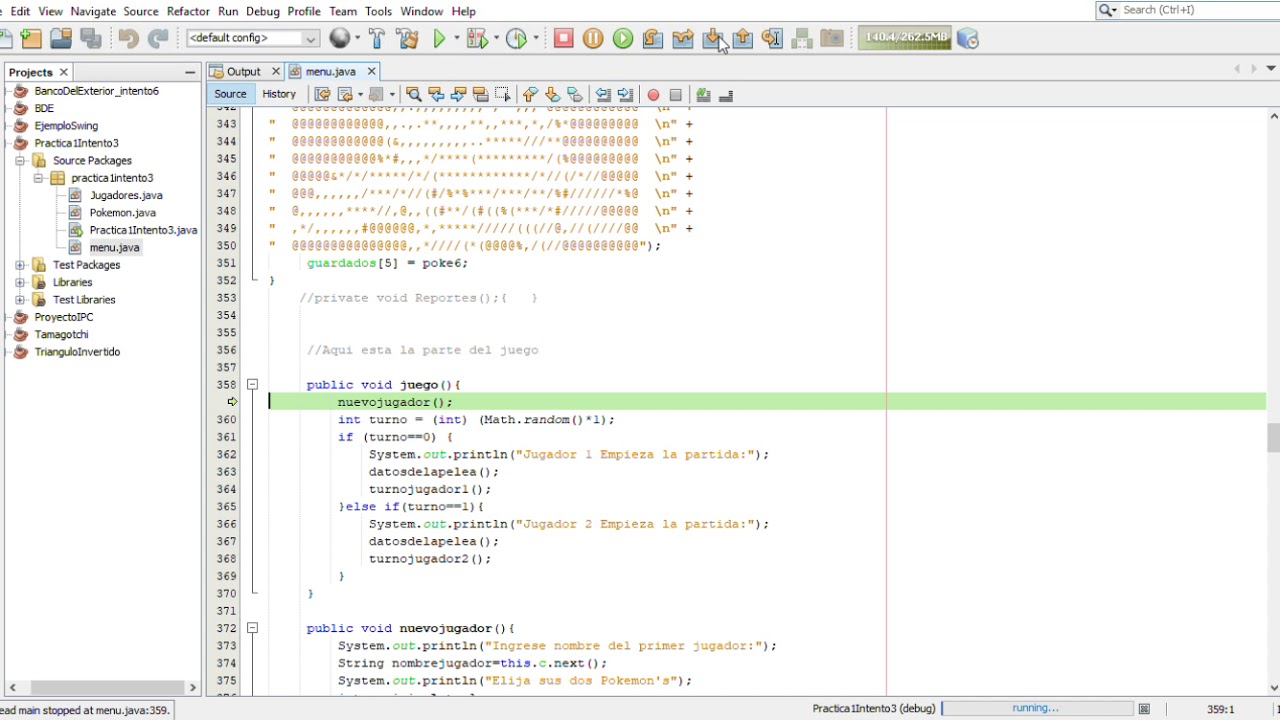This screenshot has height=720, width=1280.
Task: Collapse Source Packages tree node
Action: click(20, 160)
